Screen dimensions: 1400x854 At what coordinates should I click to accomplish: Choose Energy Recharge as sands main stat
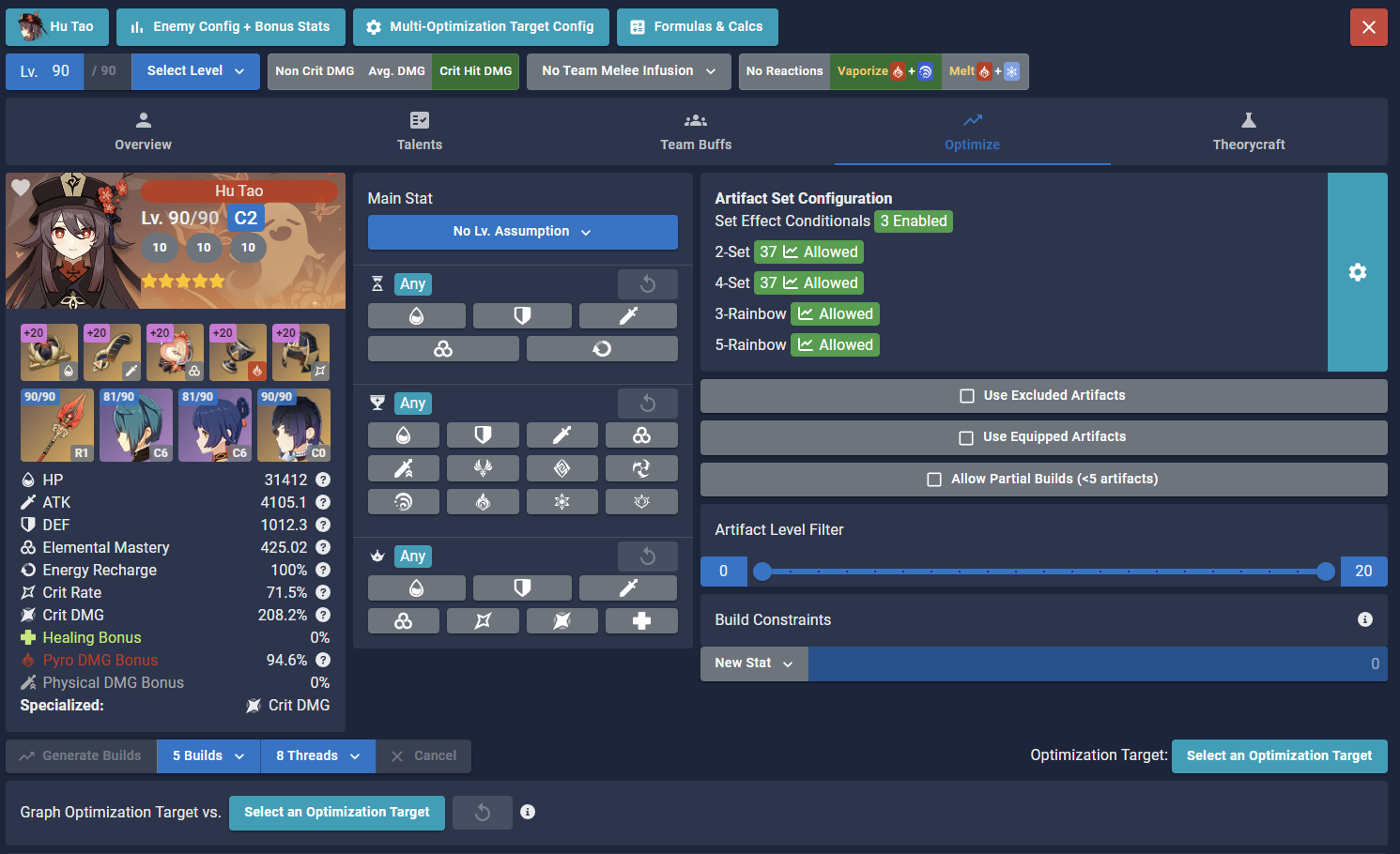(602, 348)
